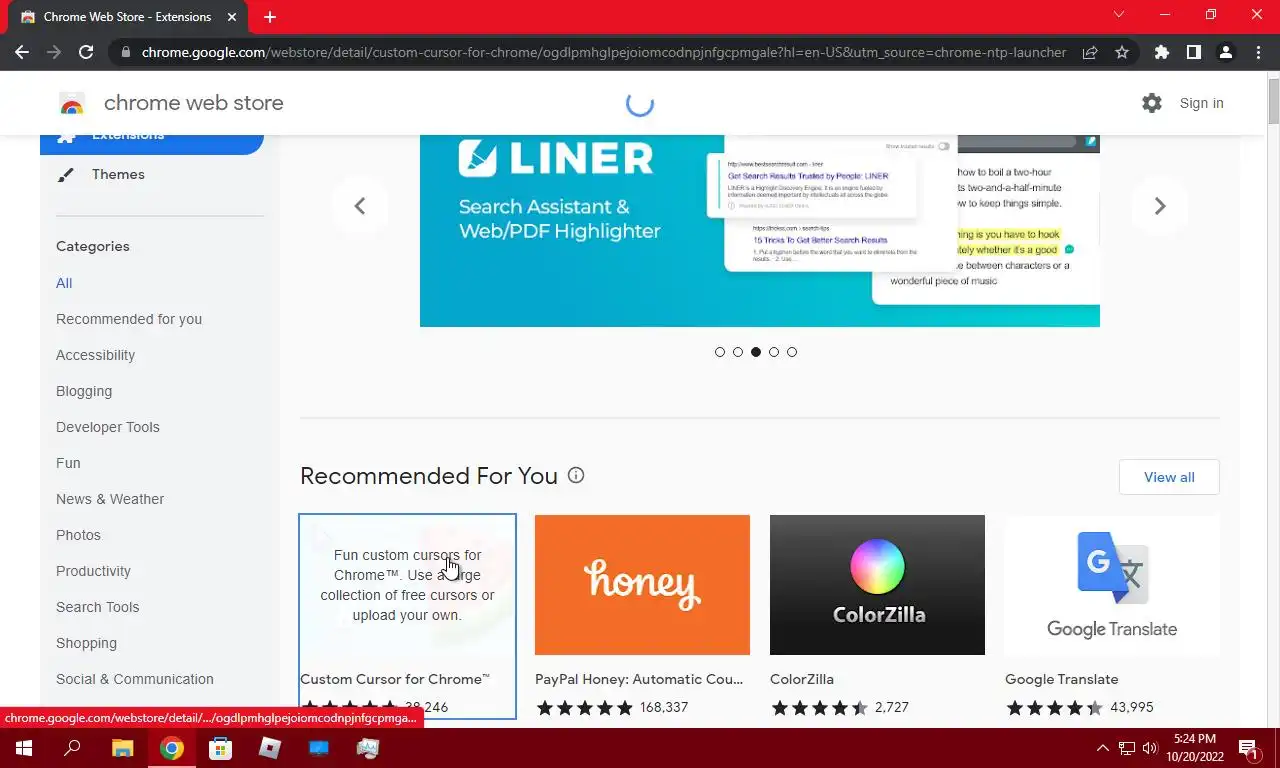Select the first carousel dot

720,352
